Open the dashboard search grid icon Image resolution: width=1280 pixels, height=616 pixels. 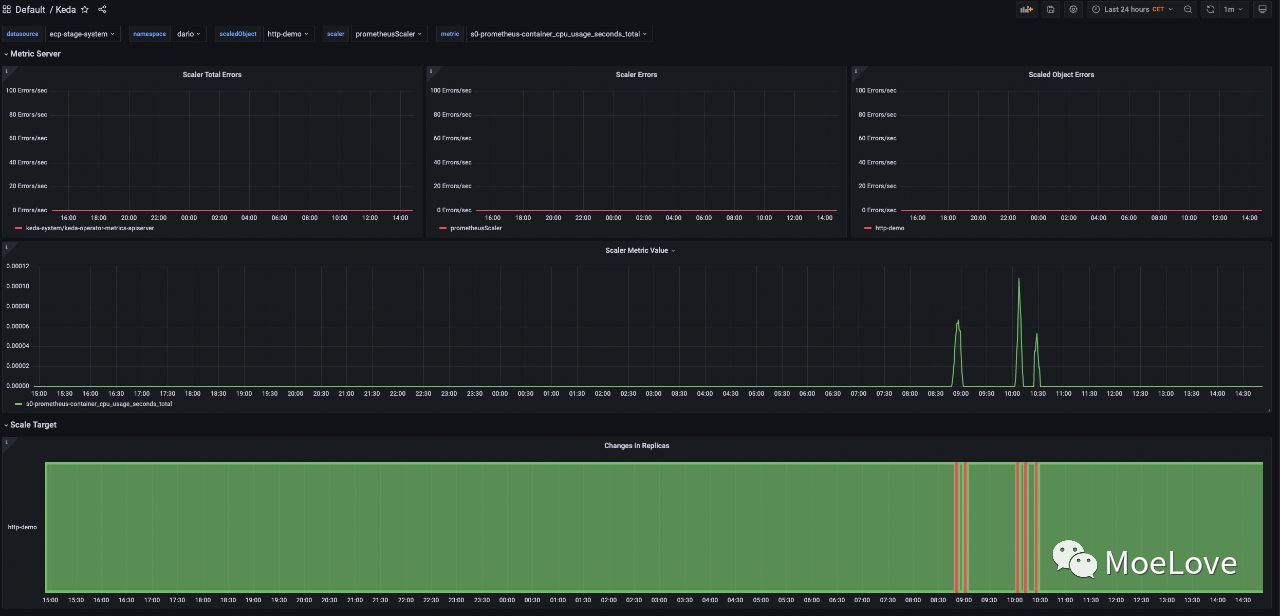pyautogui.click(x=6, y=9)
